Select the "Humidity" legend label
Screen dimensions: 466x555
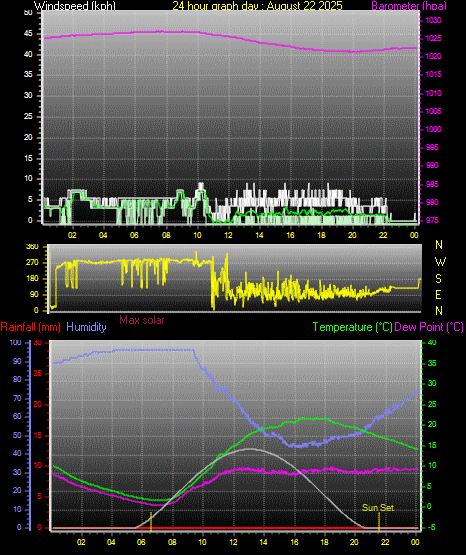(86, 327)
